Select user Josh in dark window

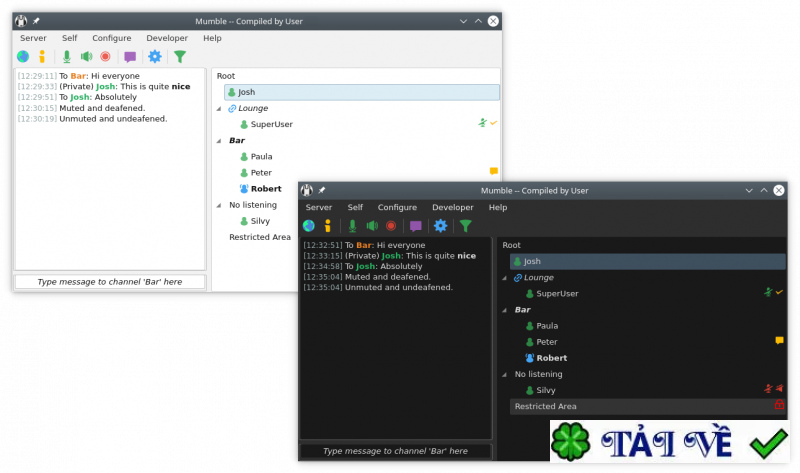[x=647, y=261]
